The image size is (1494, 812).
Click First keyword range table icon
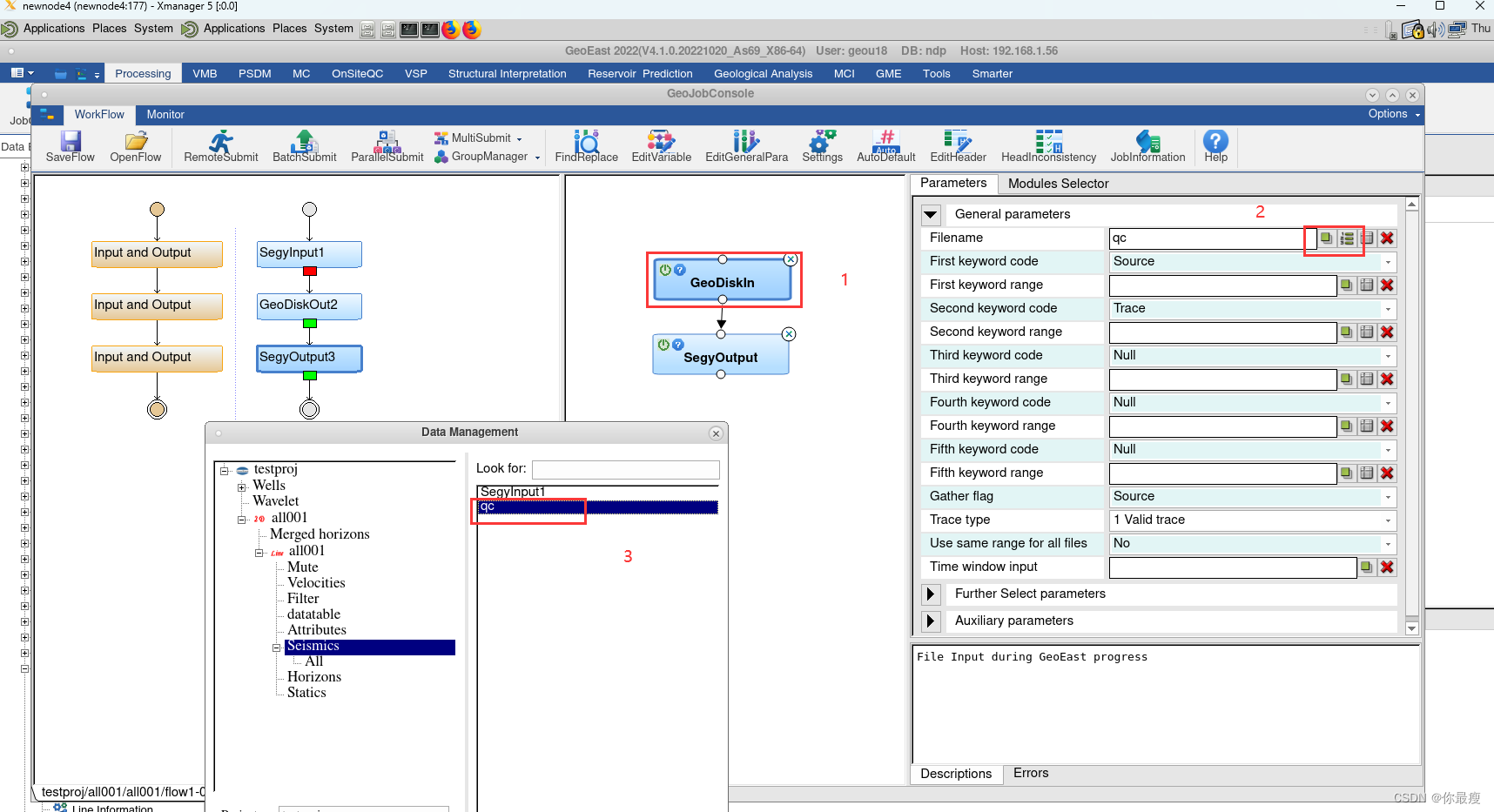tap(1367, 285)
